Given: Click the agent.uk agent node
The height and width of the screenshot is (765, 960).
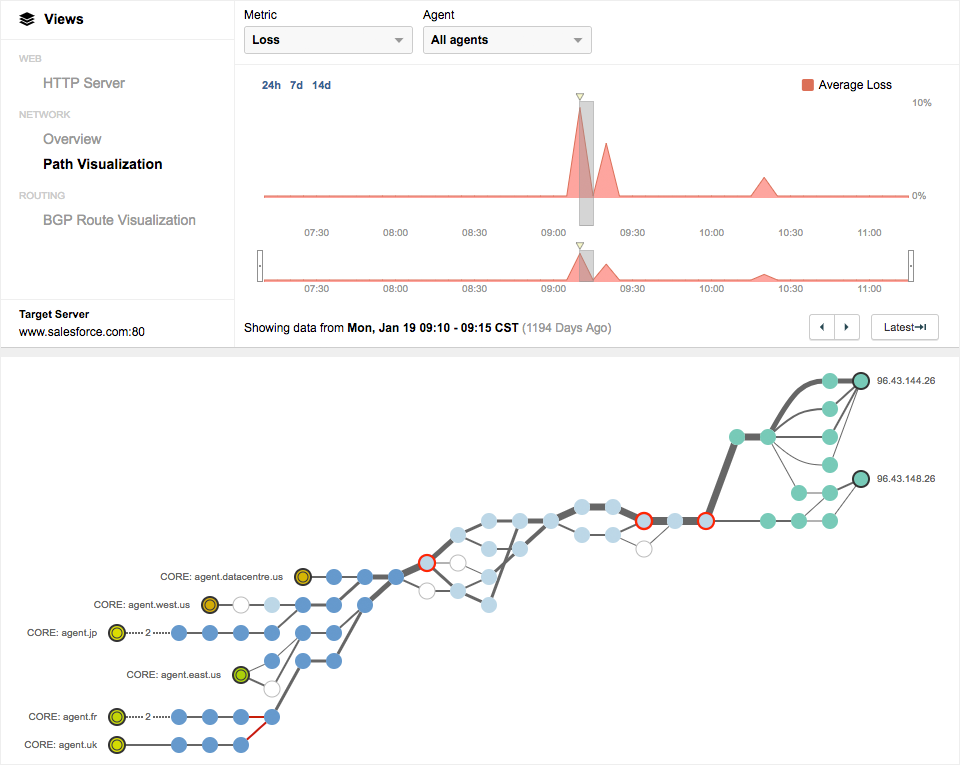Looking at the screenshot, I should (x=117, y=744).
